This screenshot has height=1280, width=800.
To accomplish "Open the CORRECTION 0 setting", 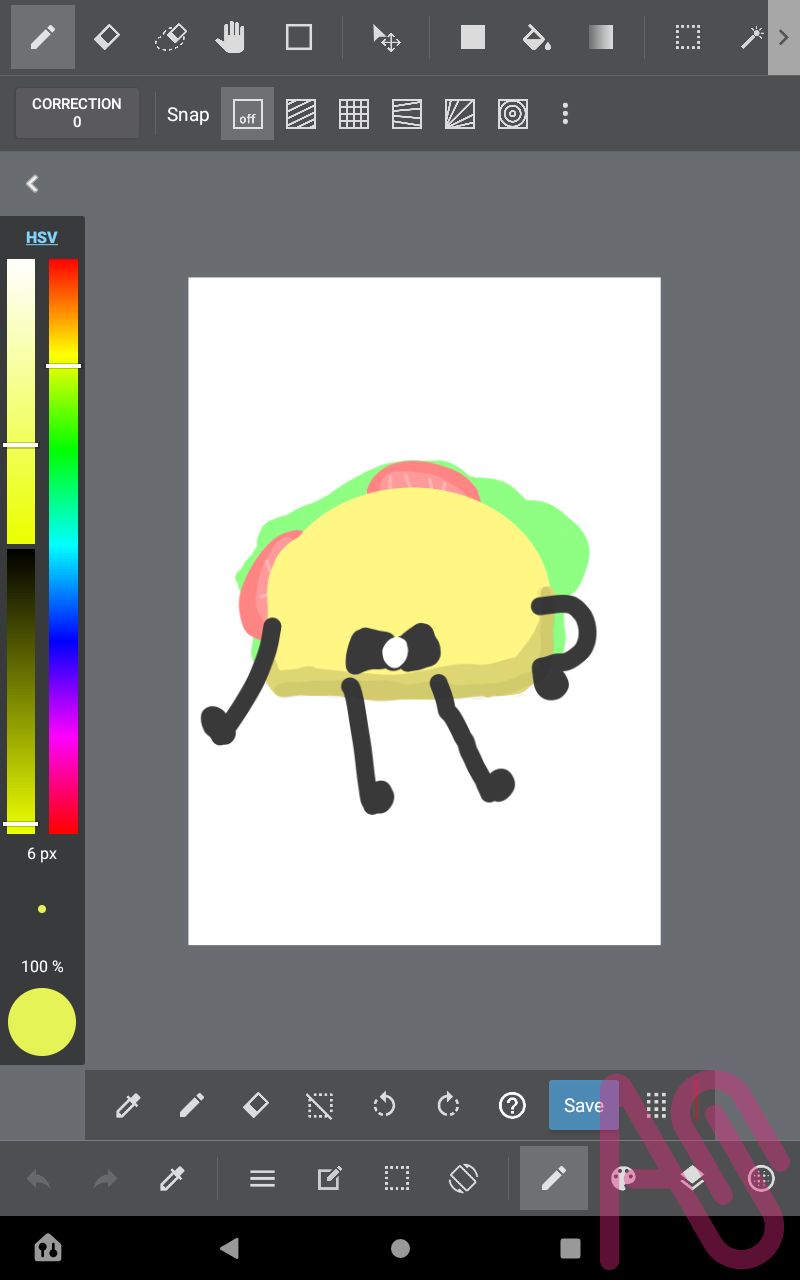I will click(x=77, y=113).
